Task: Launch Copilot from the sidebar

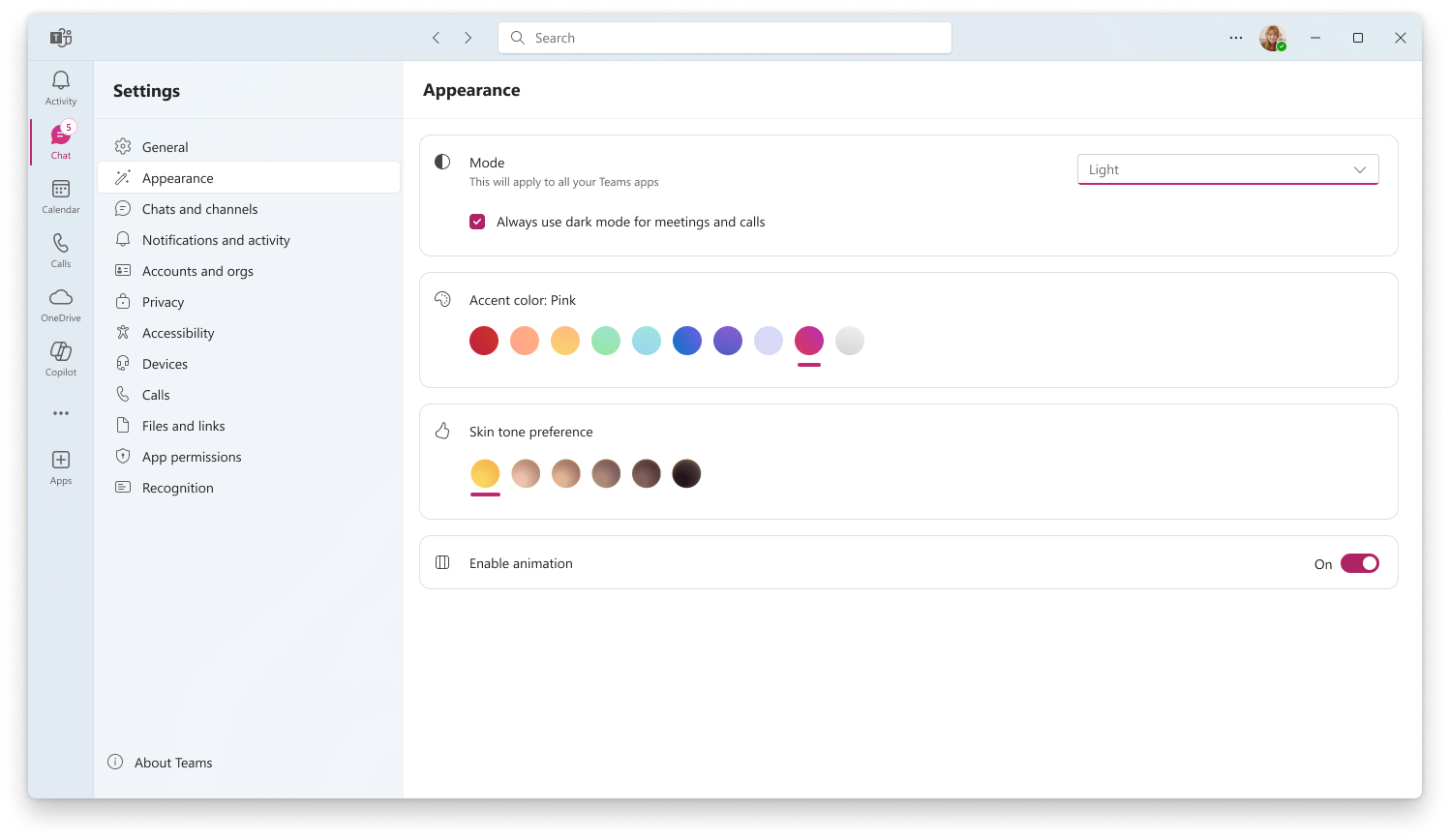Action: pos(61,358)
